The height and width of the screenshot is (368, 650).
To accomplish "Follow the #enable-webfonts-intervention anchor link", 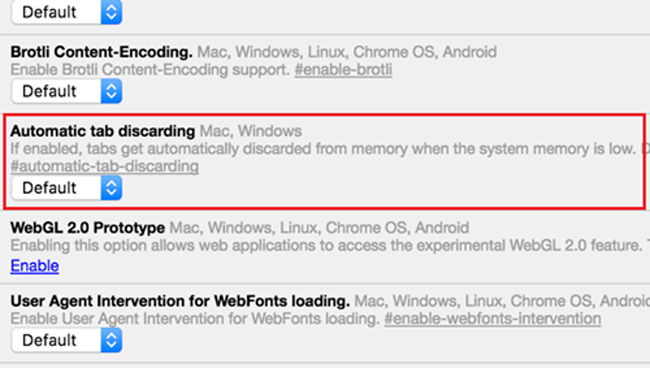I will pyautogui.click(x=492, y=319).
